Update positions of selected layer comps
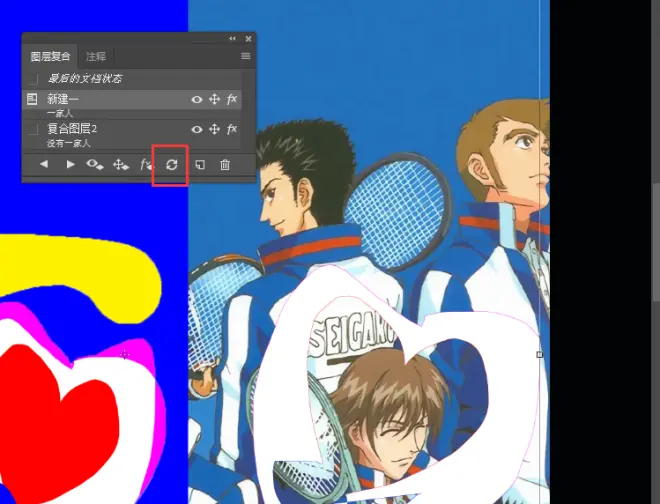The width and height of the screenshot is (660, 504). click(x=121, y=165)
